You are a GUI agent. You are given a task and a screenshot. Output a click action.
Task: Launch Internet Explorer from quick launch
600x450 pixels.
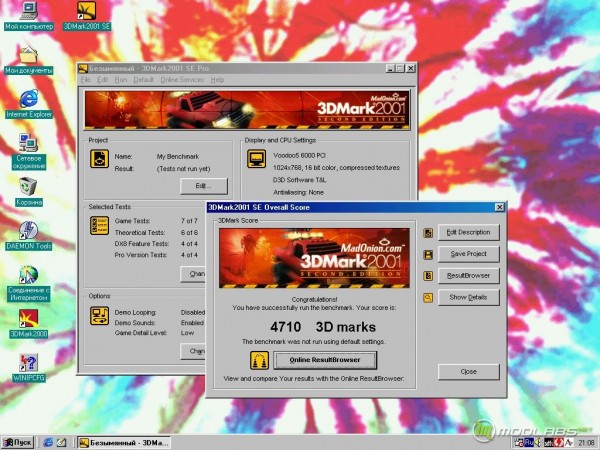tap(48, 443)
